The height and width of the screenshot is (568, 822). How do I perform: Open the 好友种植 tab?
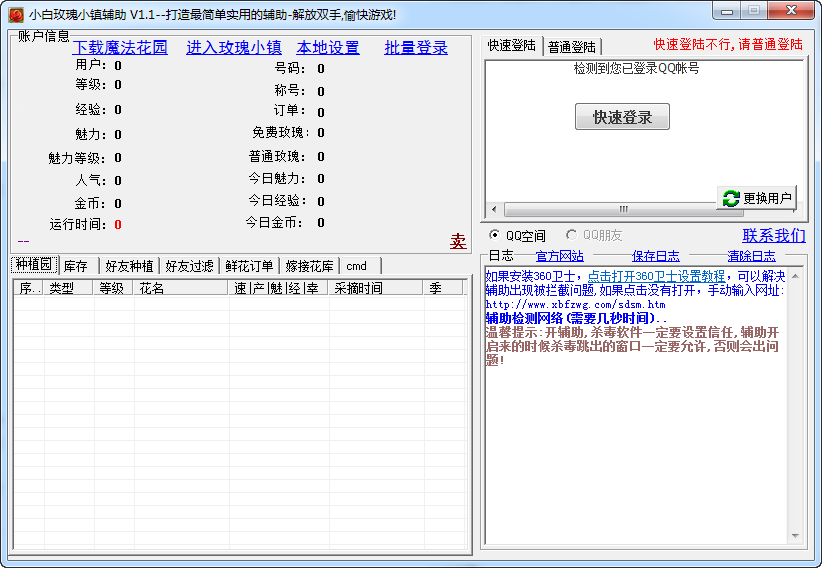[x=130, y=266]
